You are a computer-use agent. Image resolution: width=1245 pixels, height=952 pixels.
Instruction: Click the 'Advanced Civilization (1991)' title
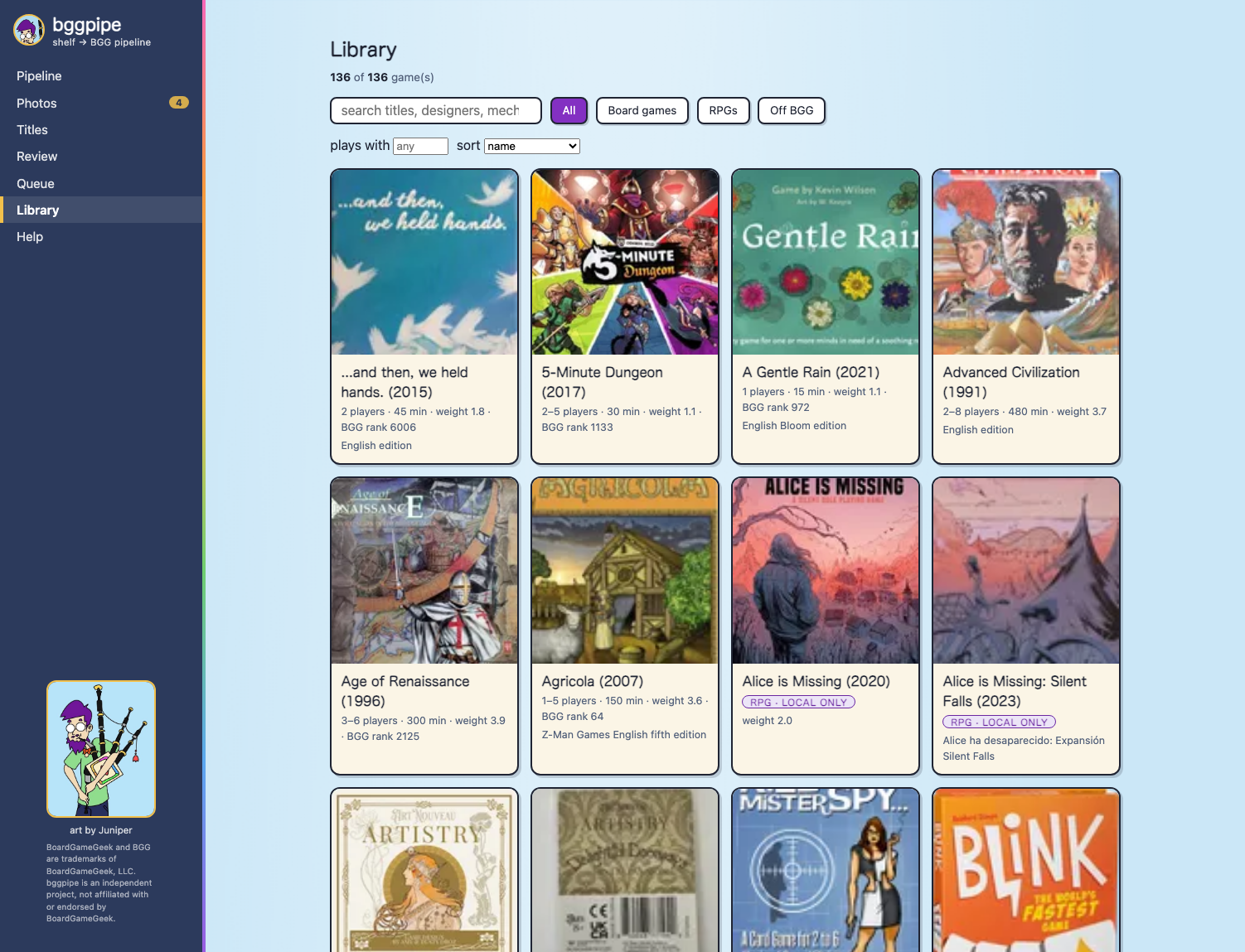[x=1011, y=383]
